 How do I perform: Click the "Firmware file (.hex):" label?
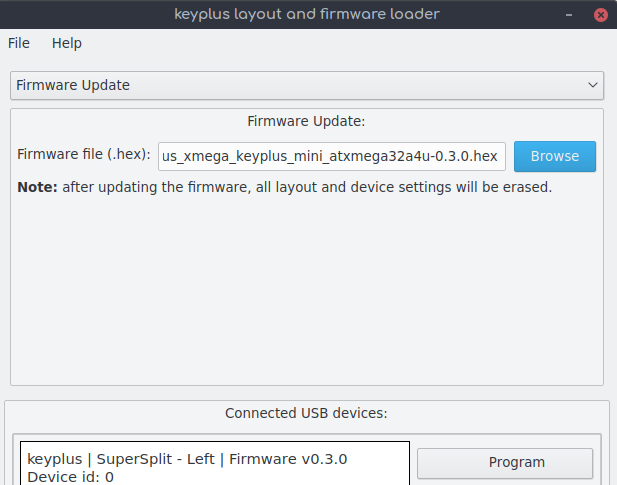84,154
